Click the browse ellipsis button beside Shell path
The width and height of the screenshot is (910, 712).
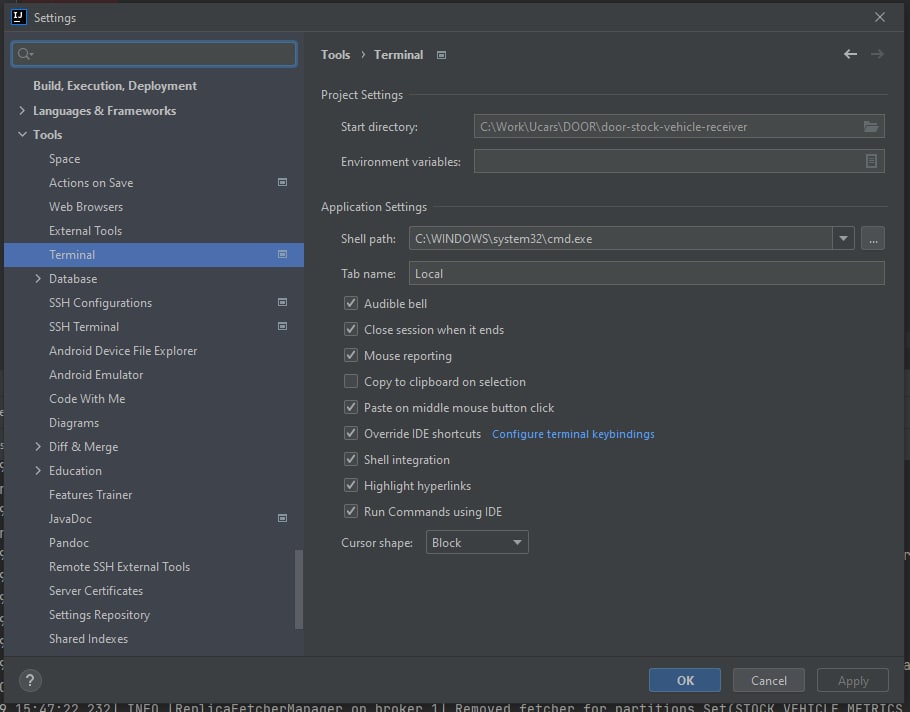click(x=872, y=238)
